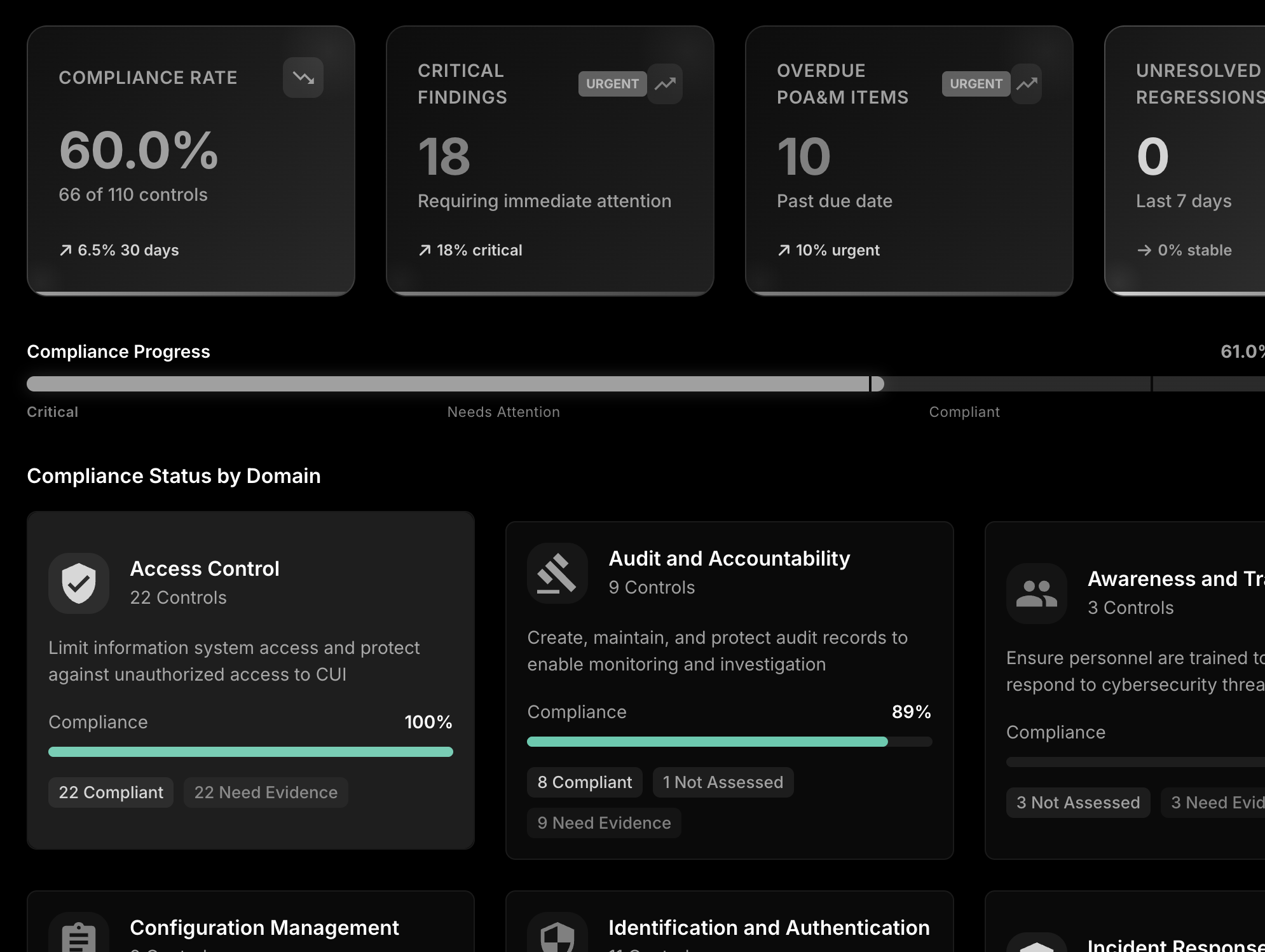Click the Critical Findings trending-up icon
This screenshot has height=952, width=1265.
(665, 84)
